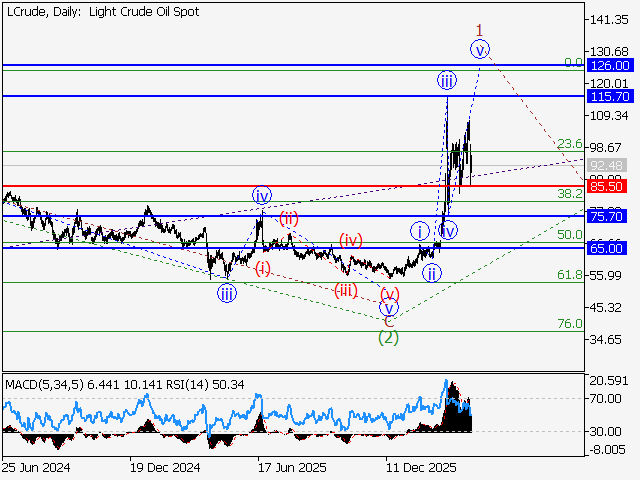This screenshot has width=640, height=480.
Task: Click the 11 Dec 2025 date marker
Action: pos(420,467)
